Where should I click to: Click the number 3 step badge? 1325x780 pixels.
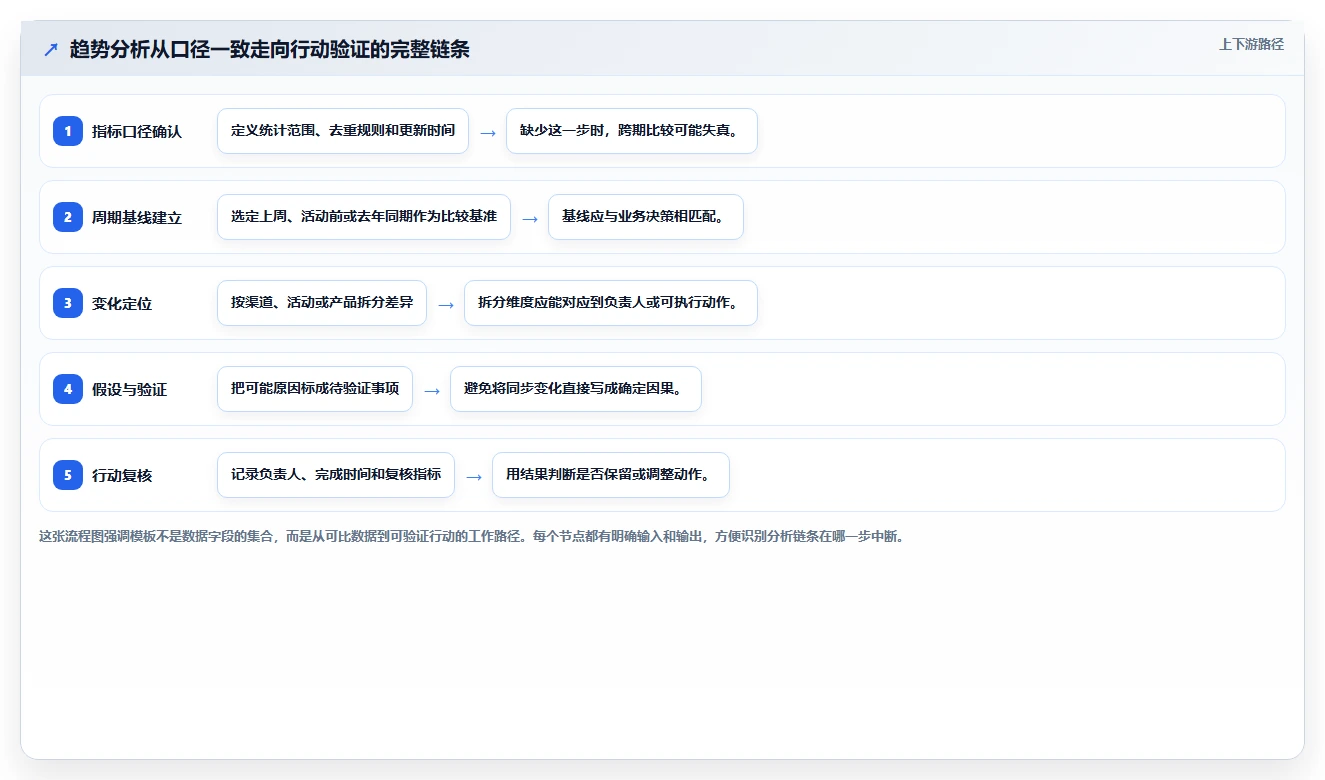click(68, 303)
